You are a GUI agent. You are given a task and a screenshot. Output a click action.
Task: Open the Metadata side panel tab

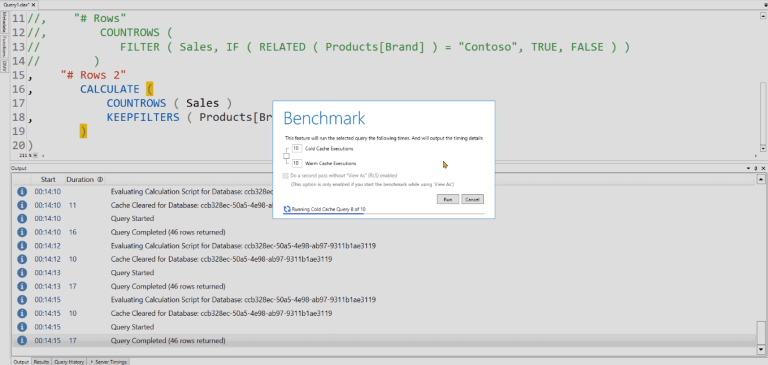(x=4, y=22)
